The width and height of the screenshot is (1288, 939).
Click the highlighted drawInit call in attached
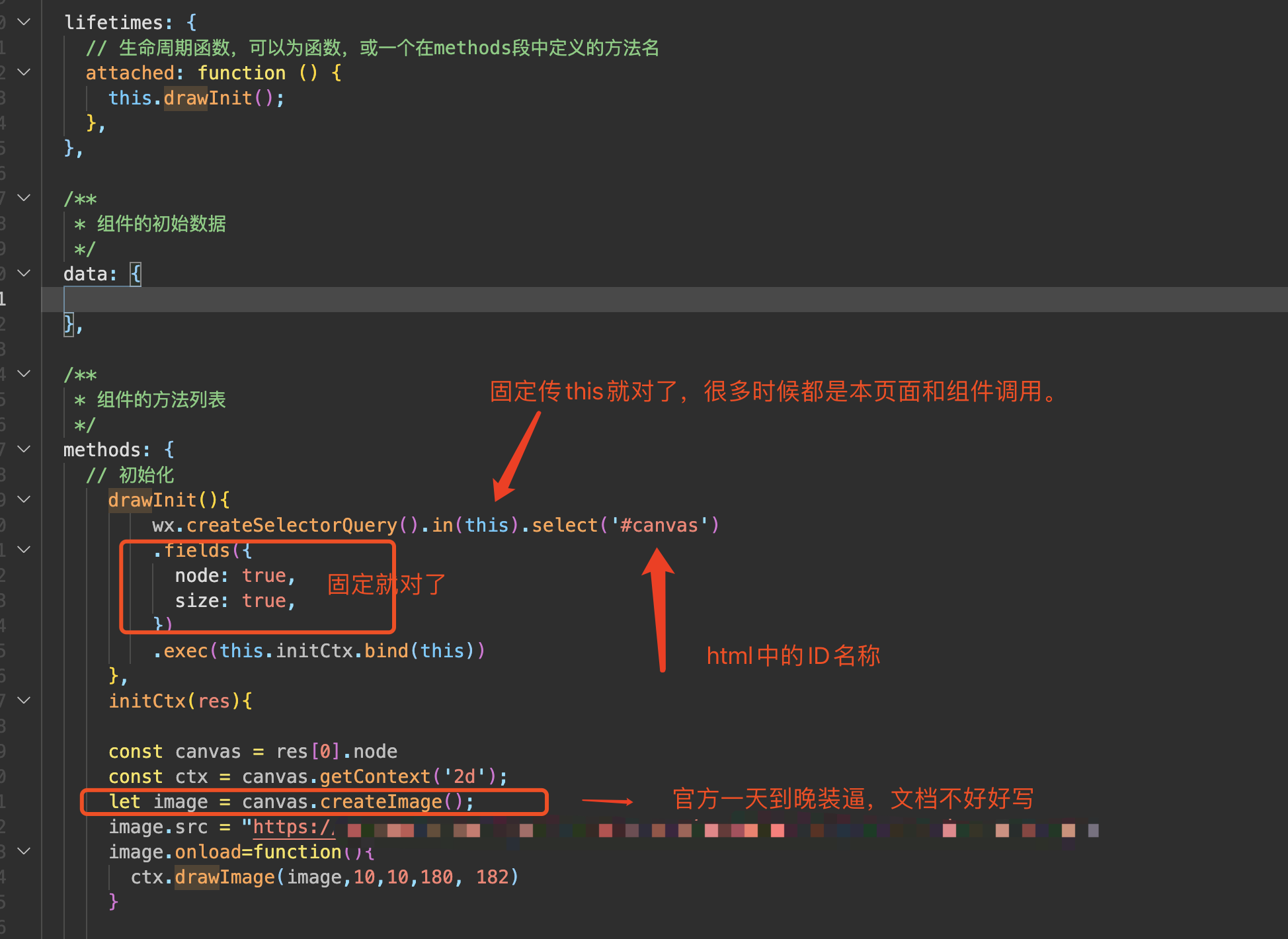208,98
